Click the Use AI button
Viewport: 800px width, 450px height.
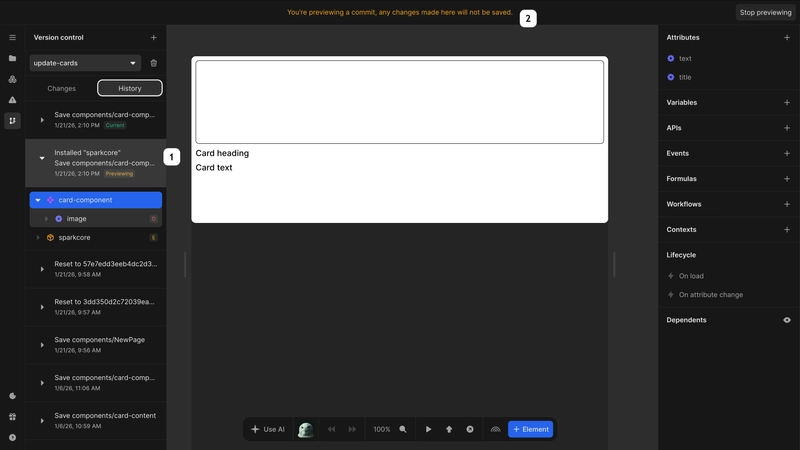[x=268, y=429]
